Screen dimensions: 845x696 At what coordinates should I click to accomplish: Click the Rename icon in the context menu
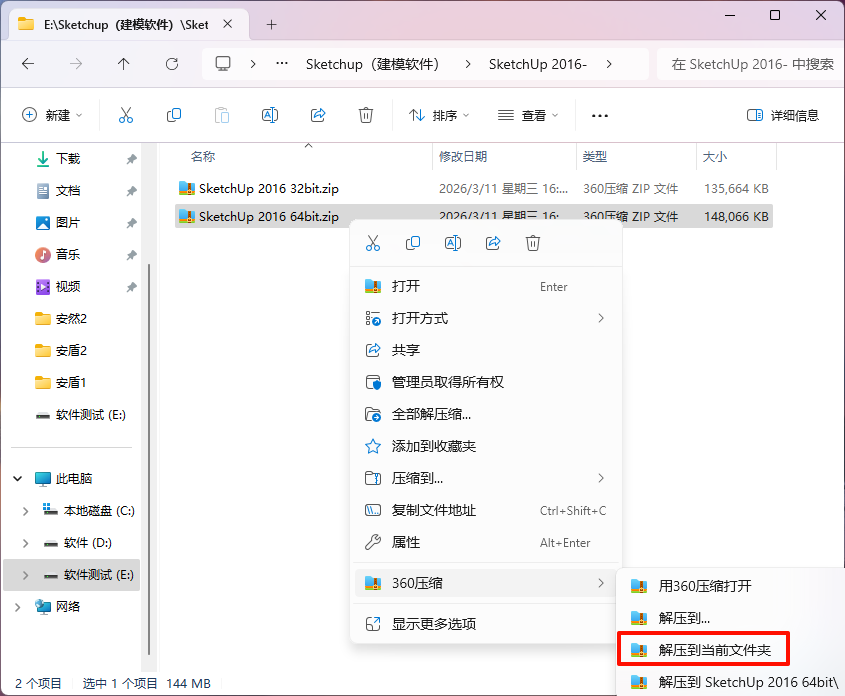453,243
